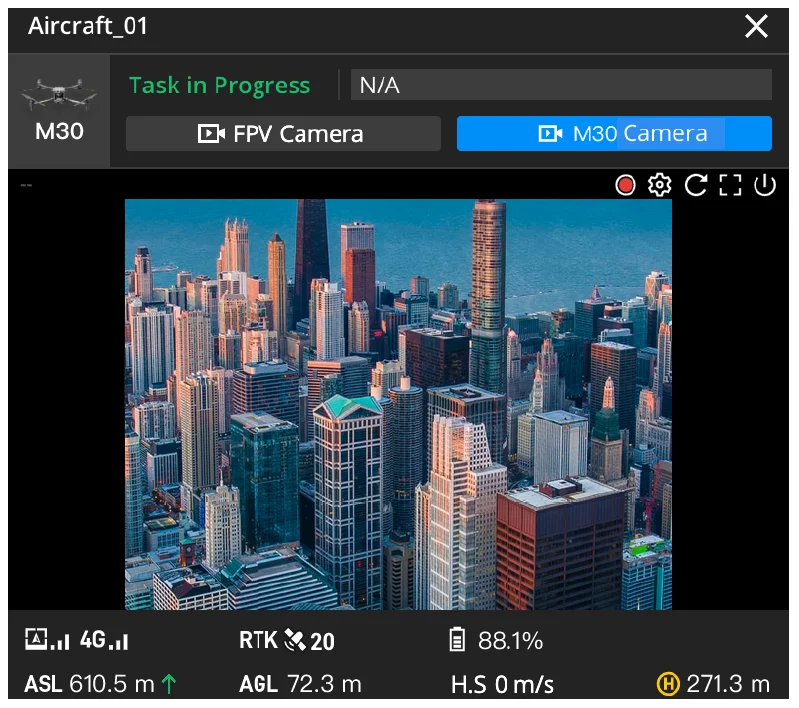The width and height of the screenshot is (799, 708).
Task: Click the ASL altitude reading
Action: [90, 685]
